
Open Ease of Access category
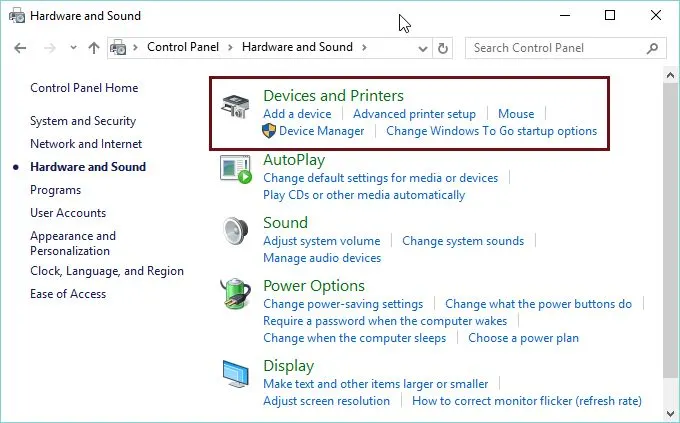click(x=68, y=294)
